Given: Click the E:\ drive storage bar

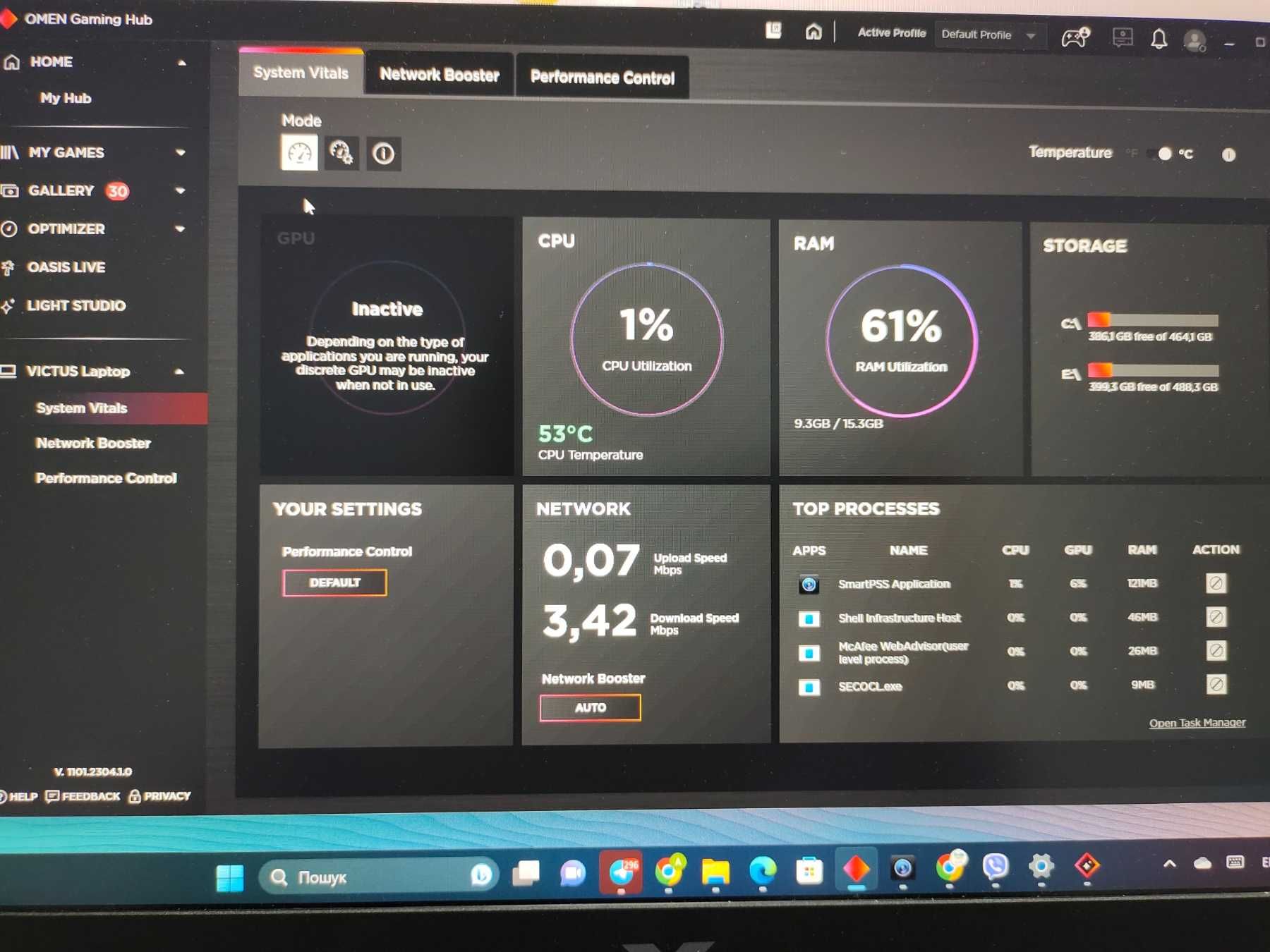Looking at the screenshot, I should pos(1153,370).
